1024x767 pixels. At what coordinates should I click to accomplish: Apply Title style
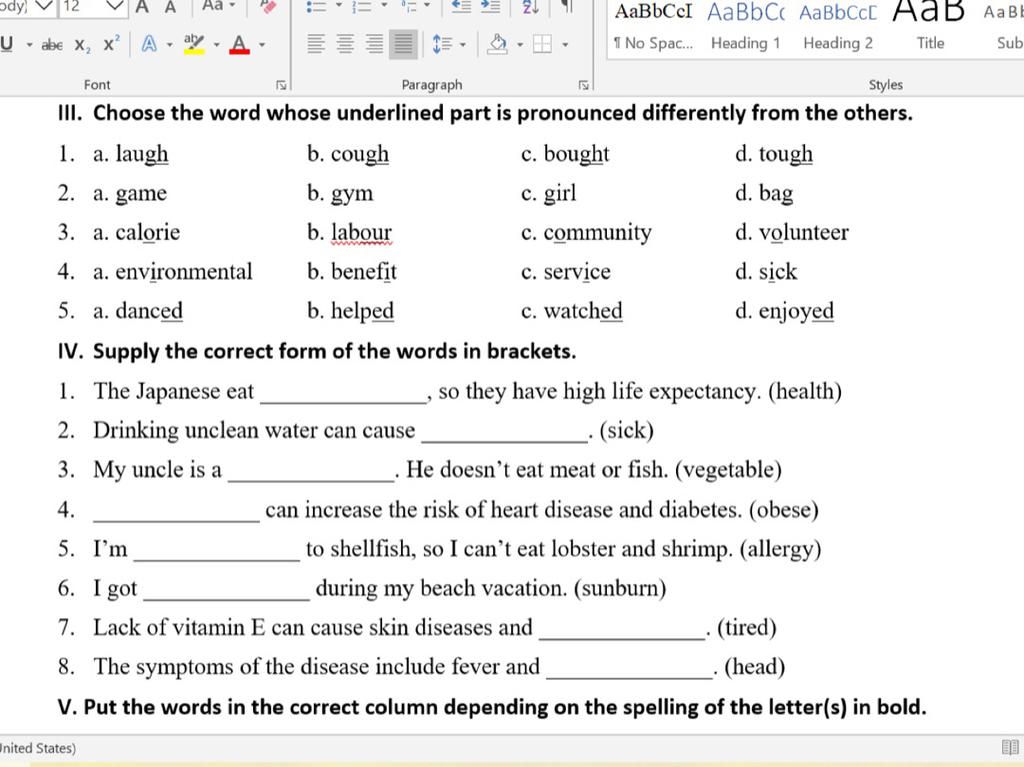point(930,26)
